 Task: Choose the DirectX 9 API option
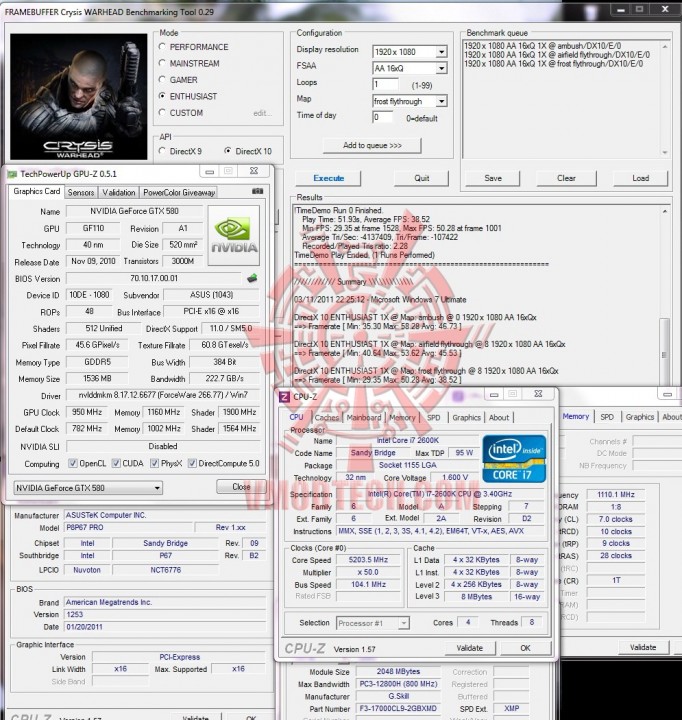coord(162,151)
